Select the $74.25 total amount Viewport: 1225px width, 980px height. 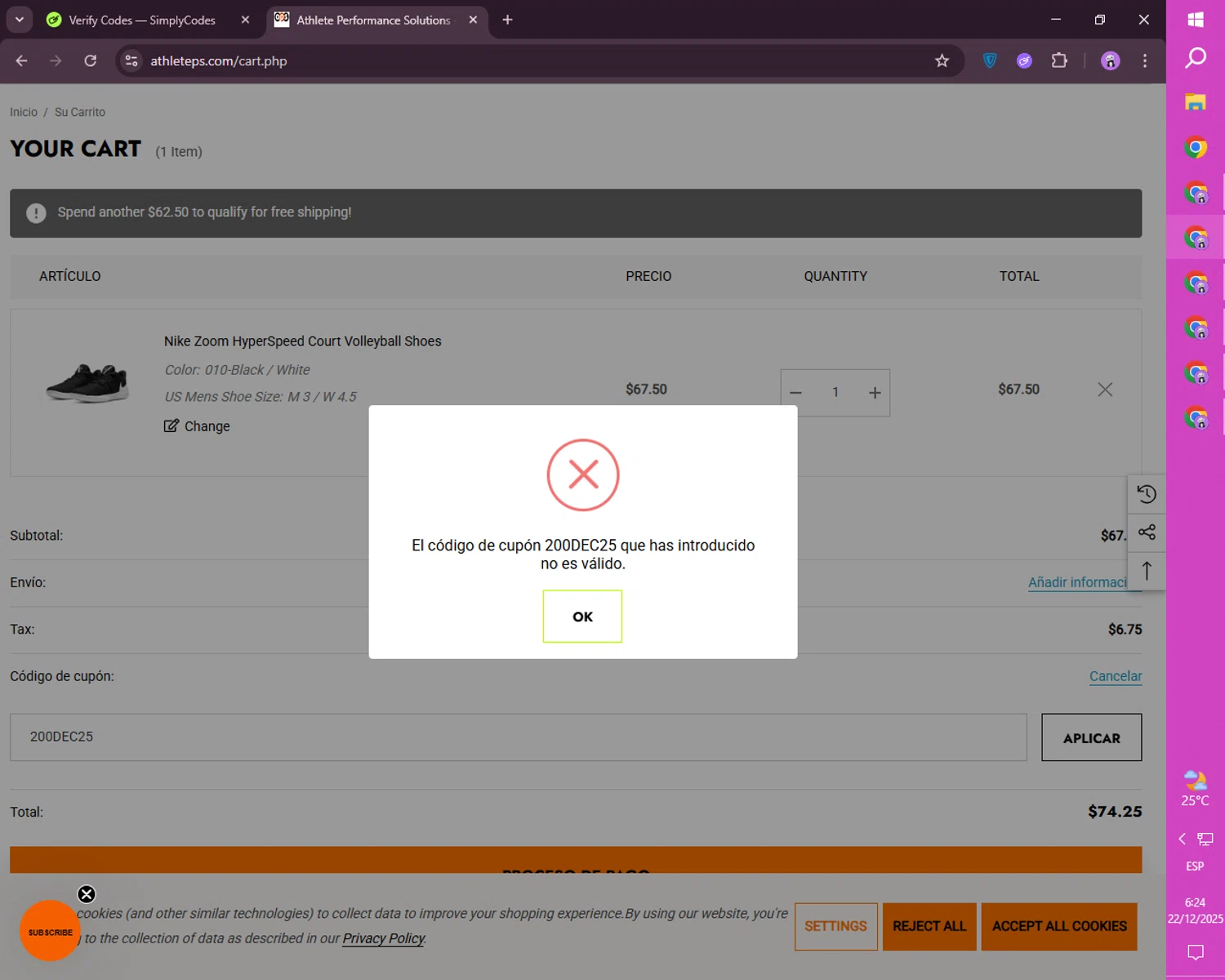(1115, 812)
